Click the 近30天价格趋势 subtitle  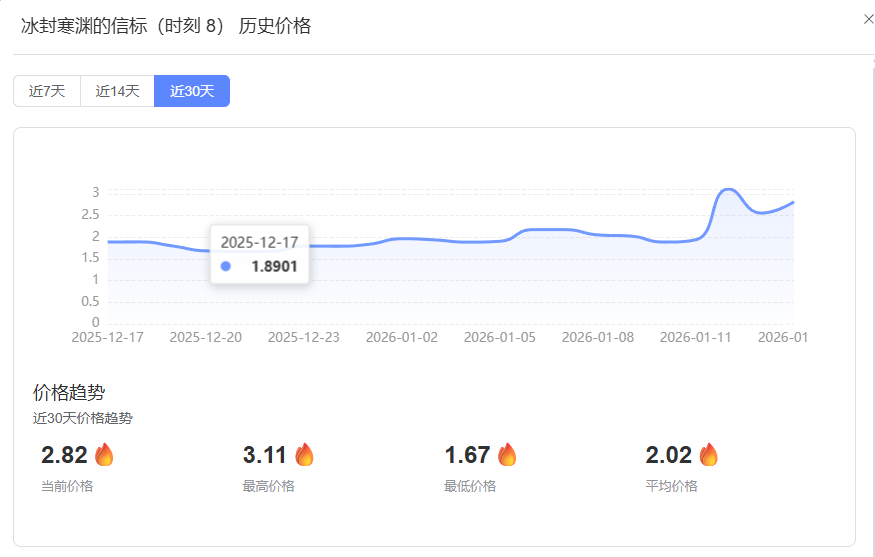83,418
